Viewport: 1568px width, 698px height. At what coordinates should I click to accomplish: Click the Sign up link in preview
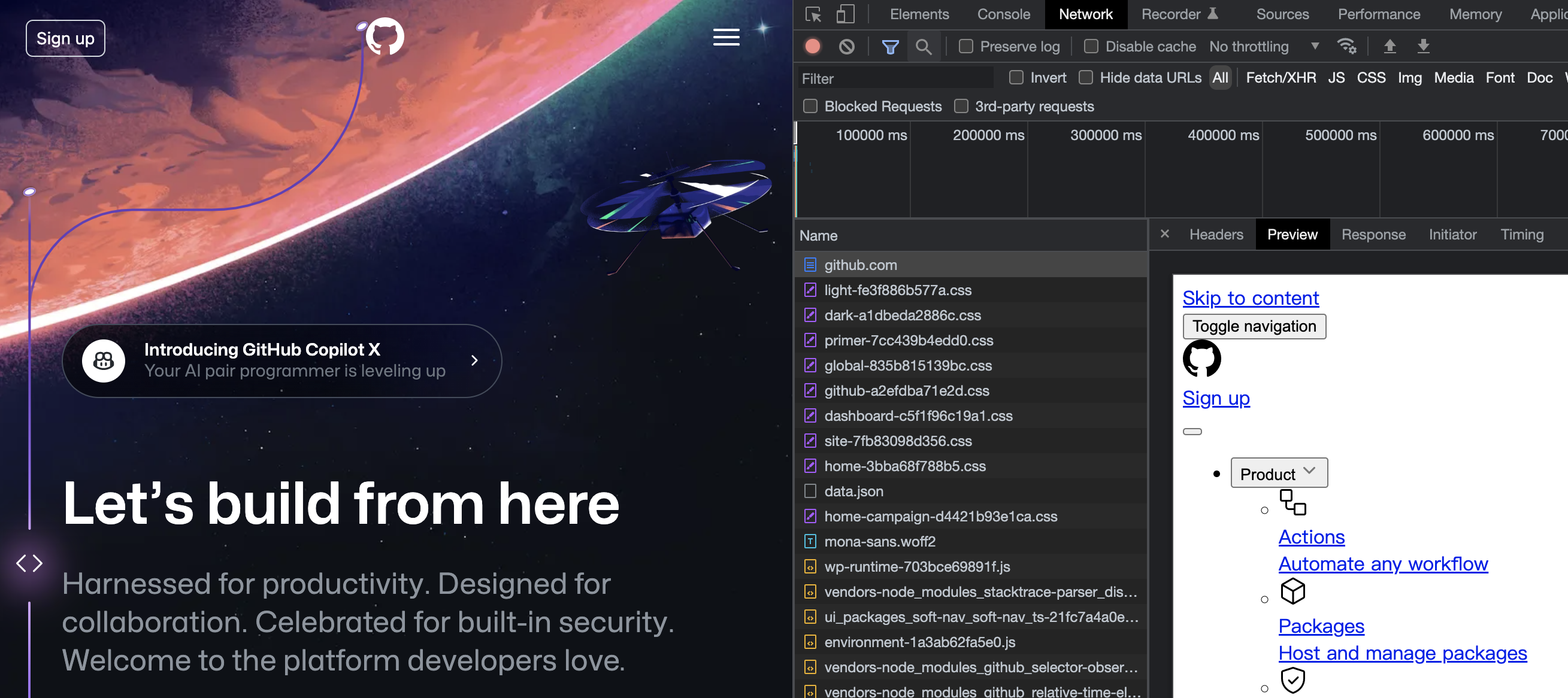(1216, 398)
